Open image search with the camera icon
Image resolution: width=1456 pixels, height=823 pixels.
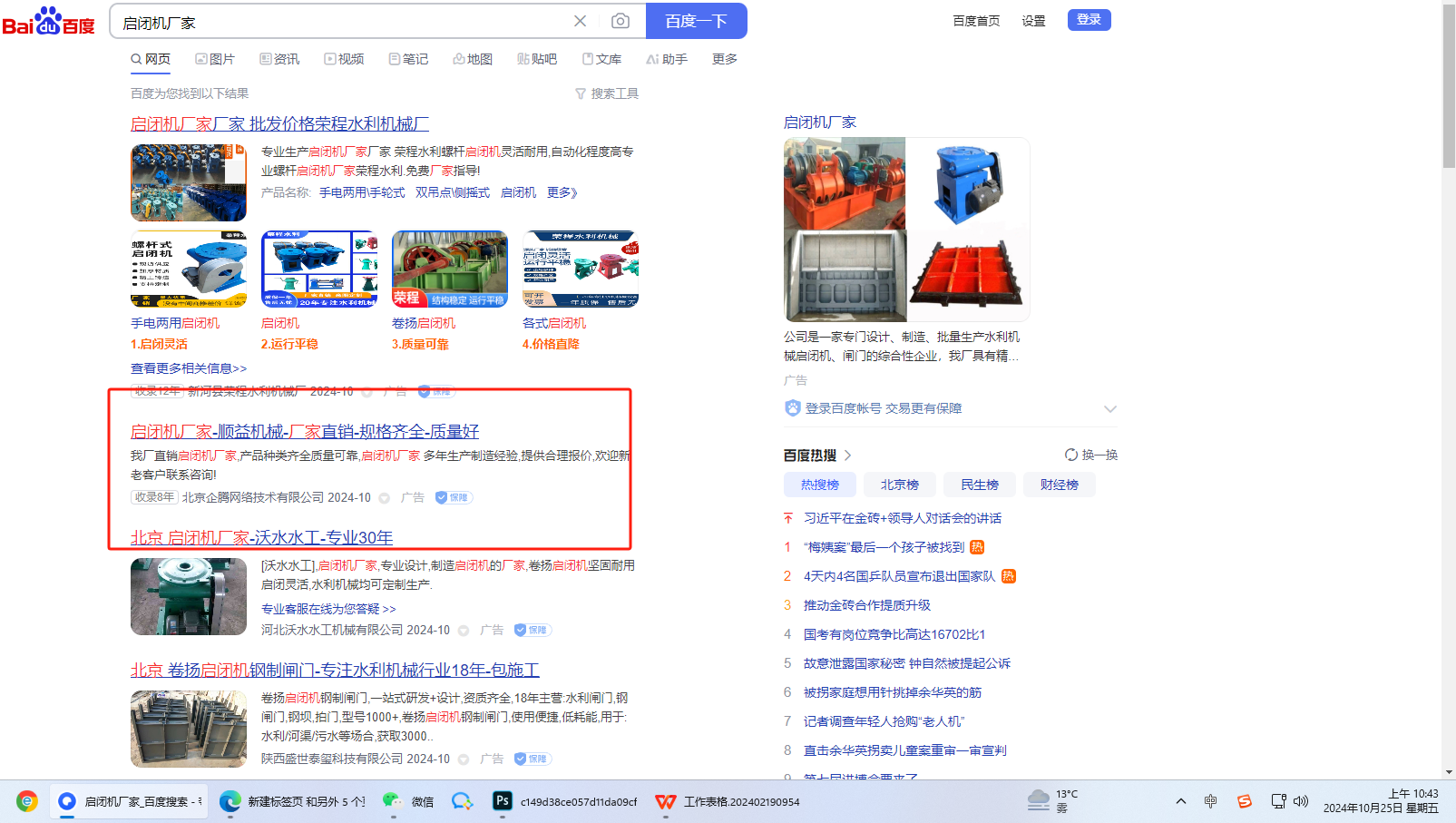(621, 21)
